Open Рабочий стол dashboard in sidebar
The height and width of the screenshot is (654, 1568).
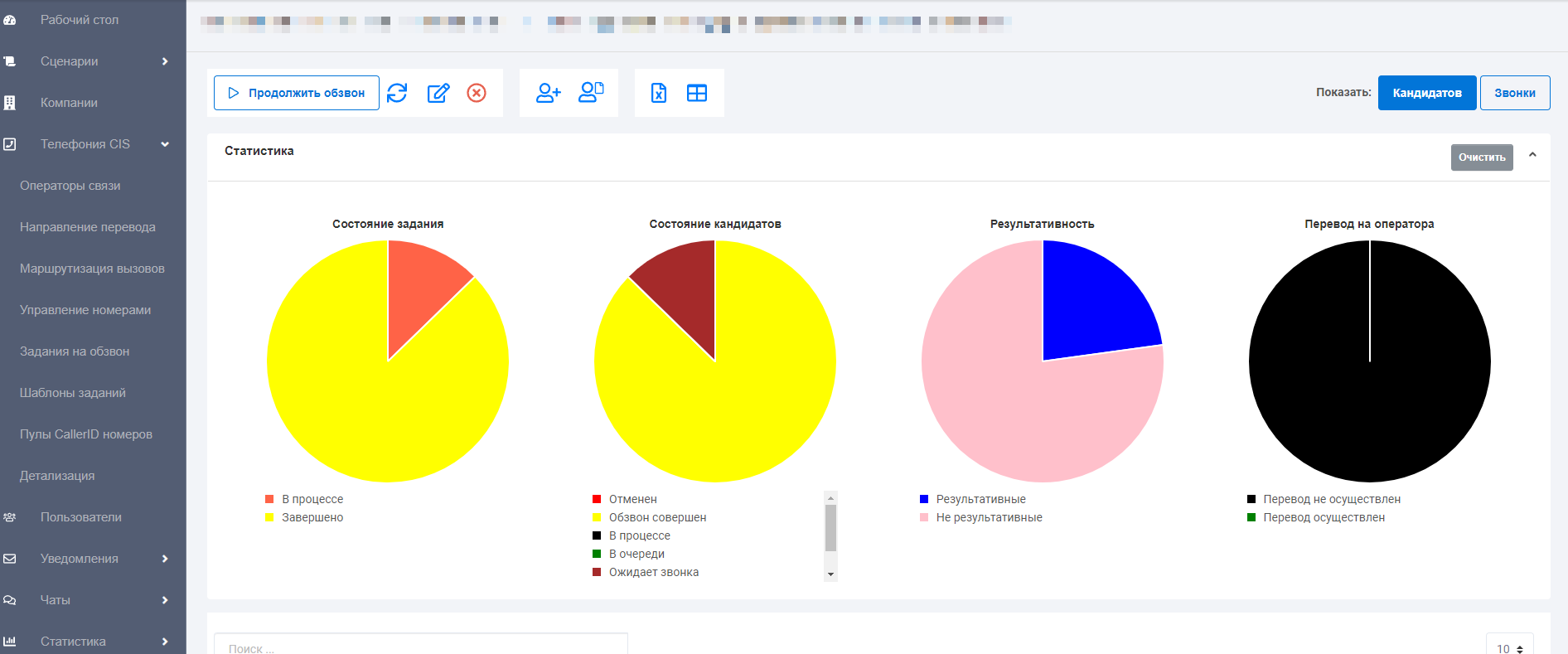80,20
